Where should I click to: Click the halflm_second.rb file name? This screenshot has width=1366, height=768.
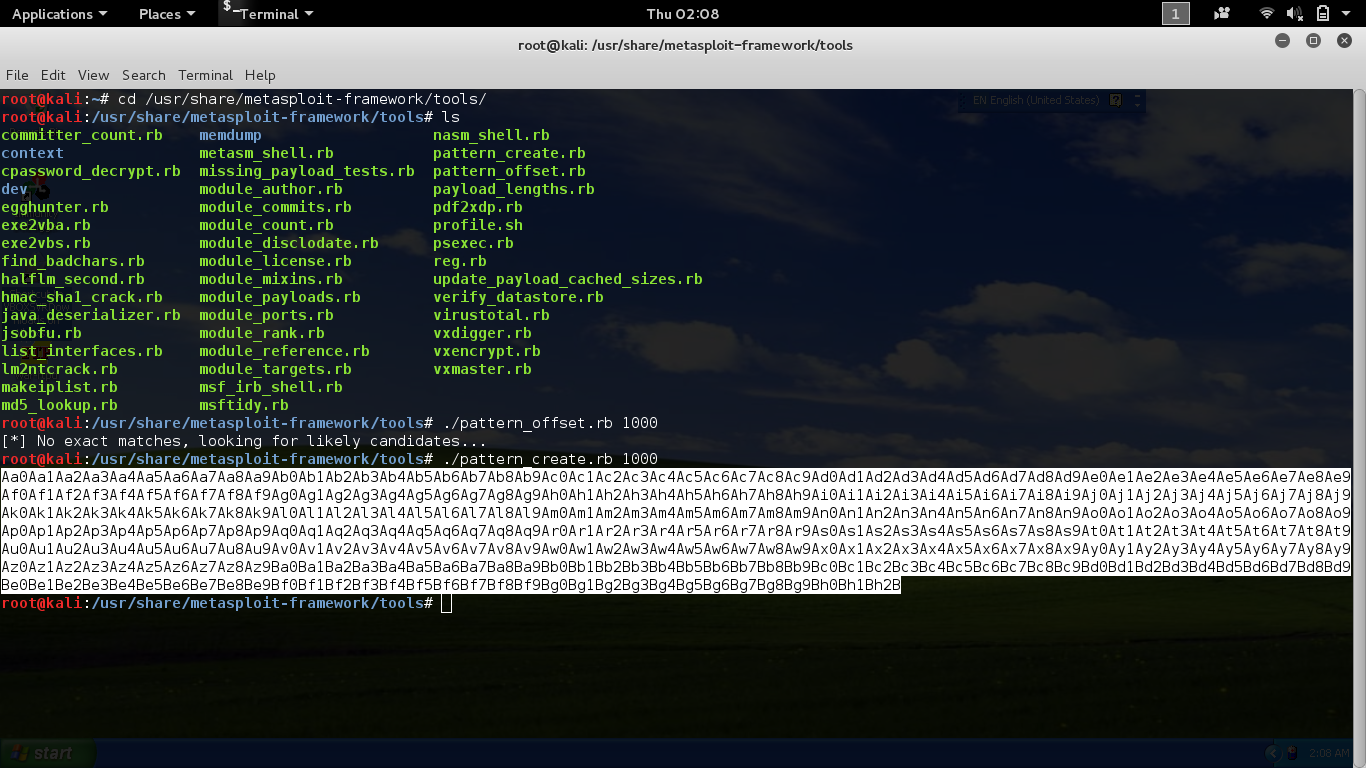click(x=73, y=279)
